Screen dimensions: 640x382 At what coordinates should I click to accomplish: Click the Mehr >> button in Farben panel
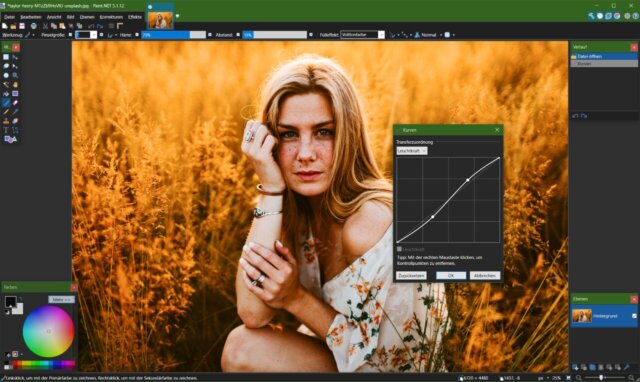[61, 299]
